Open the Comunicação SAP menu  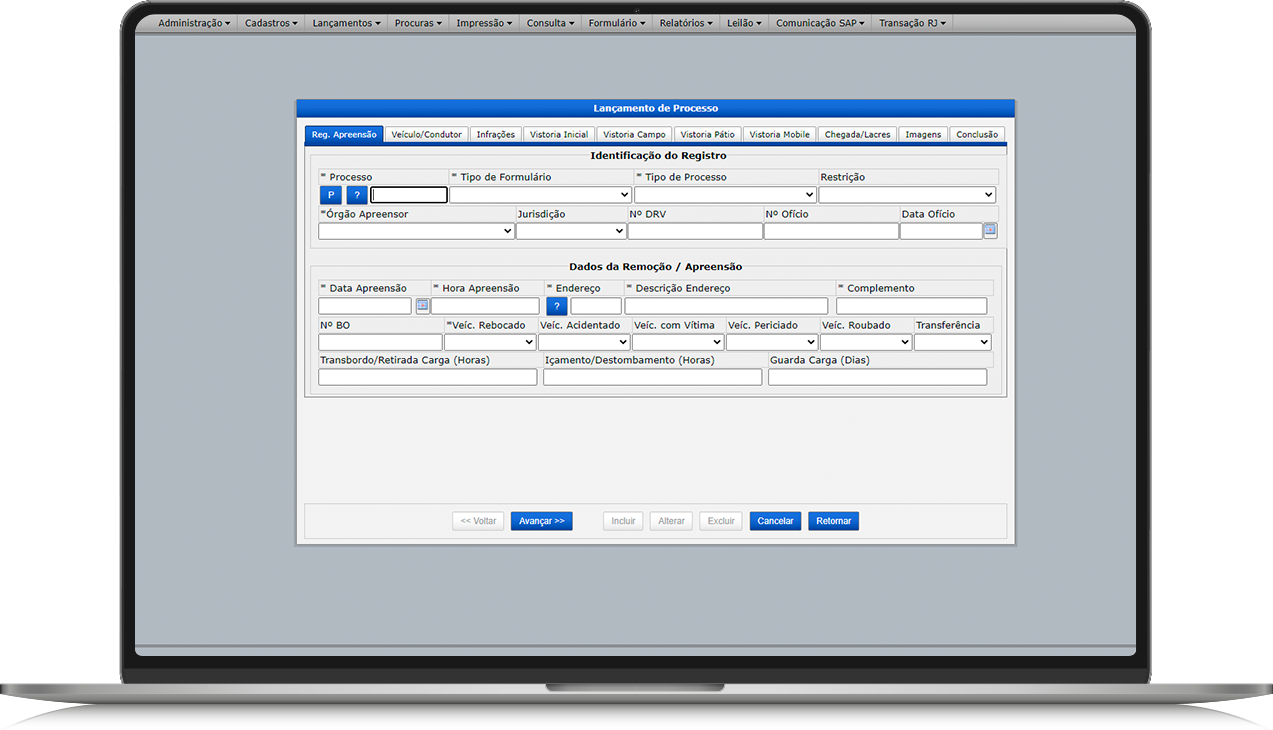[x=820, y=23]
